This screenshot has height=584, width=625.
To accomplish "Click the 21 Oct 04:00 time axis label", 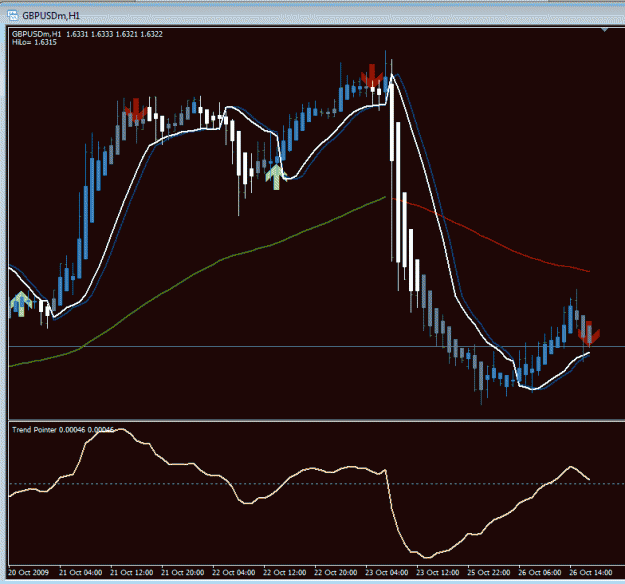I will (81, 572).
